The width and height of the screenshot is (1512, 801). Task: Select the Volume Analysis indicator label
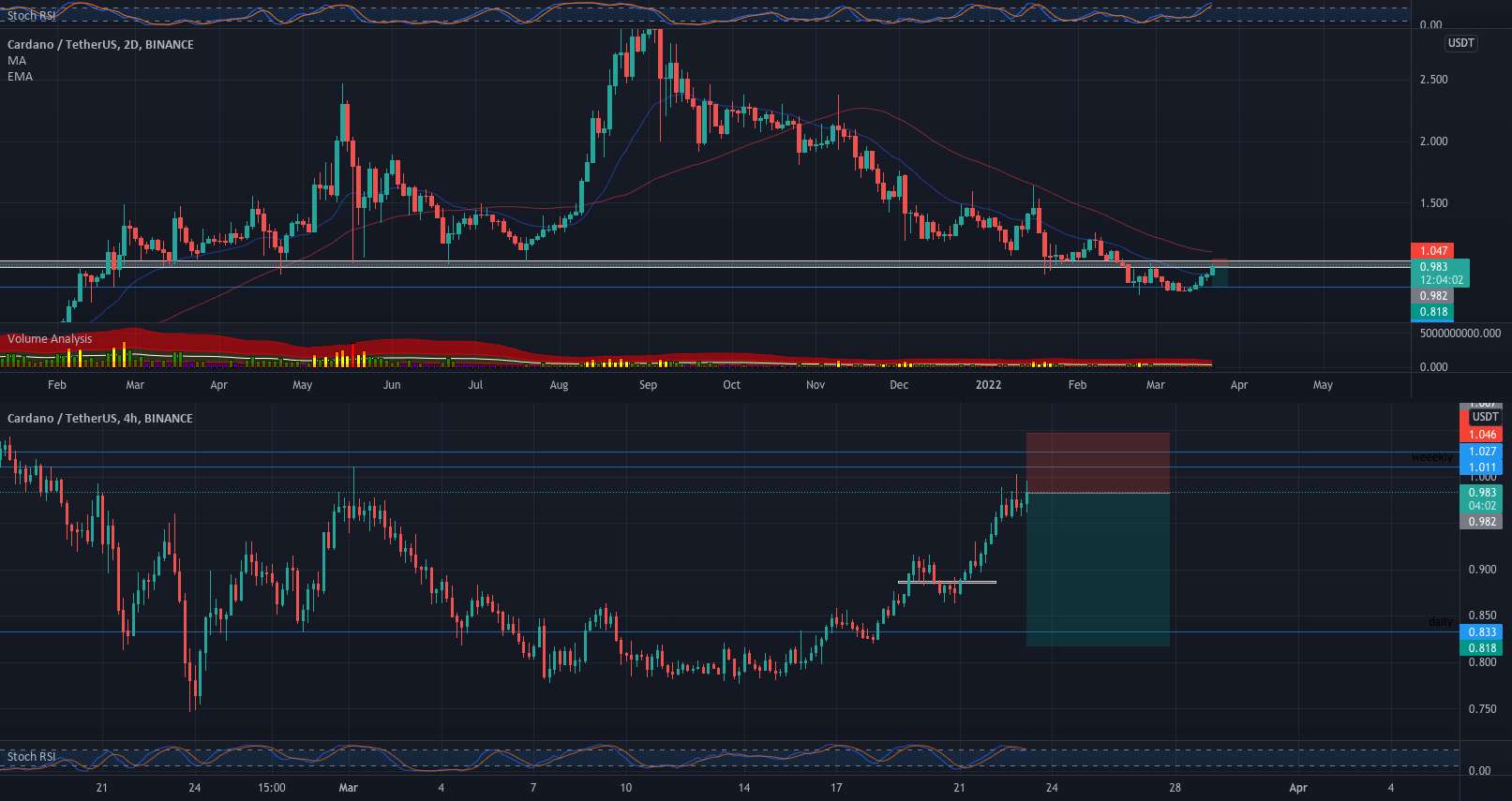(50, 338)
